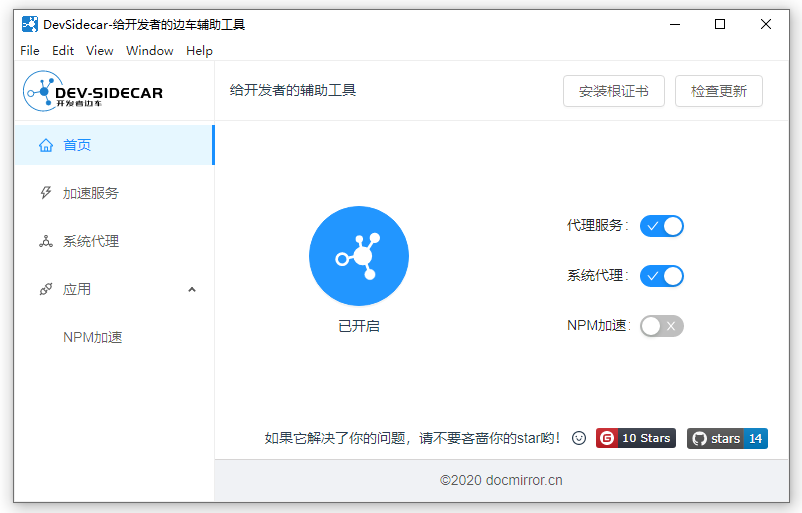Open the Edit menu
802x513 pixels.
point(63,51)
